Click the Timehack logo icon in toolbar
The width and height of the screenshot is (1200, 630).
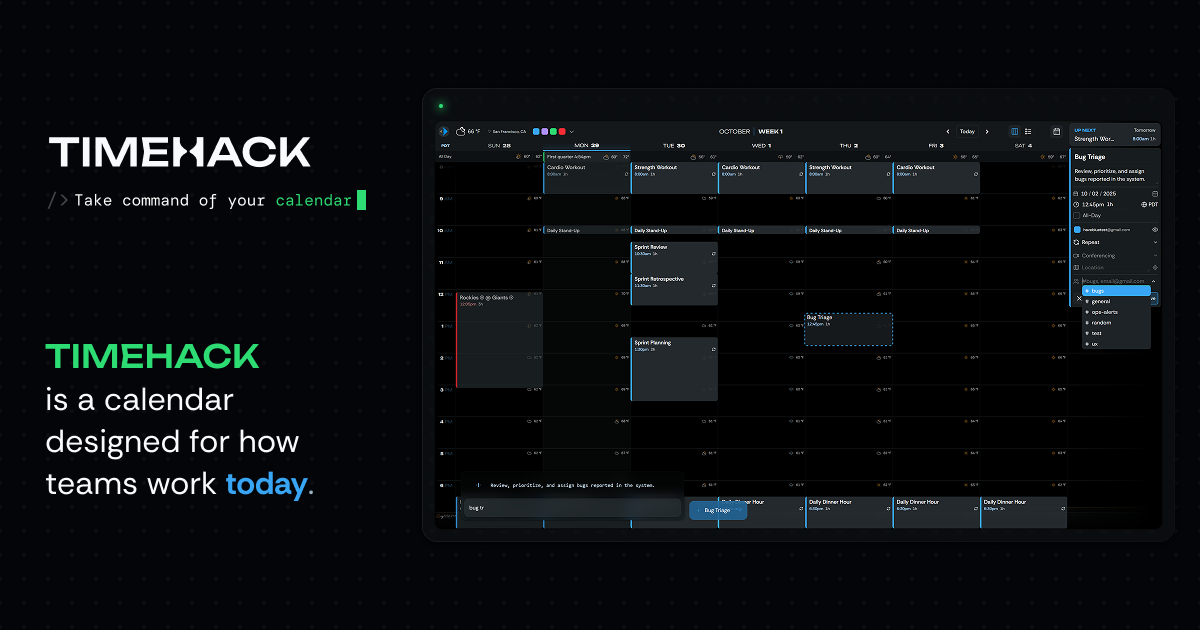coord(443,131)
